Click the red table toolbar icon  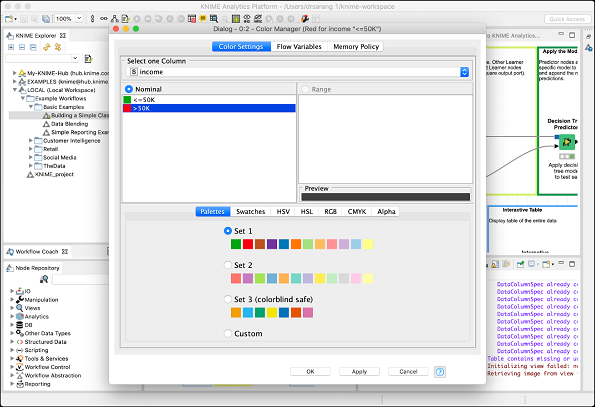(x=192, y=19)
